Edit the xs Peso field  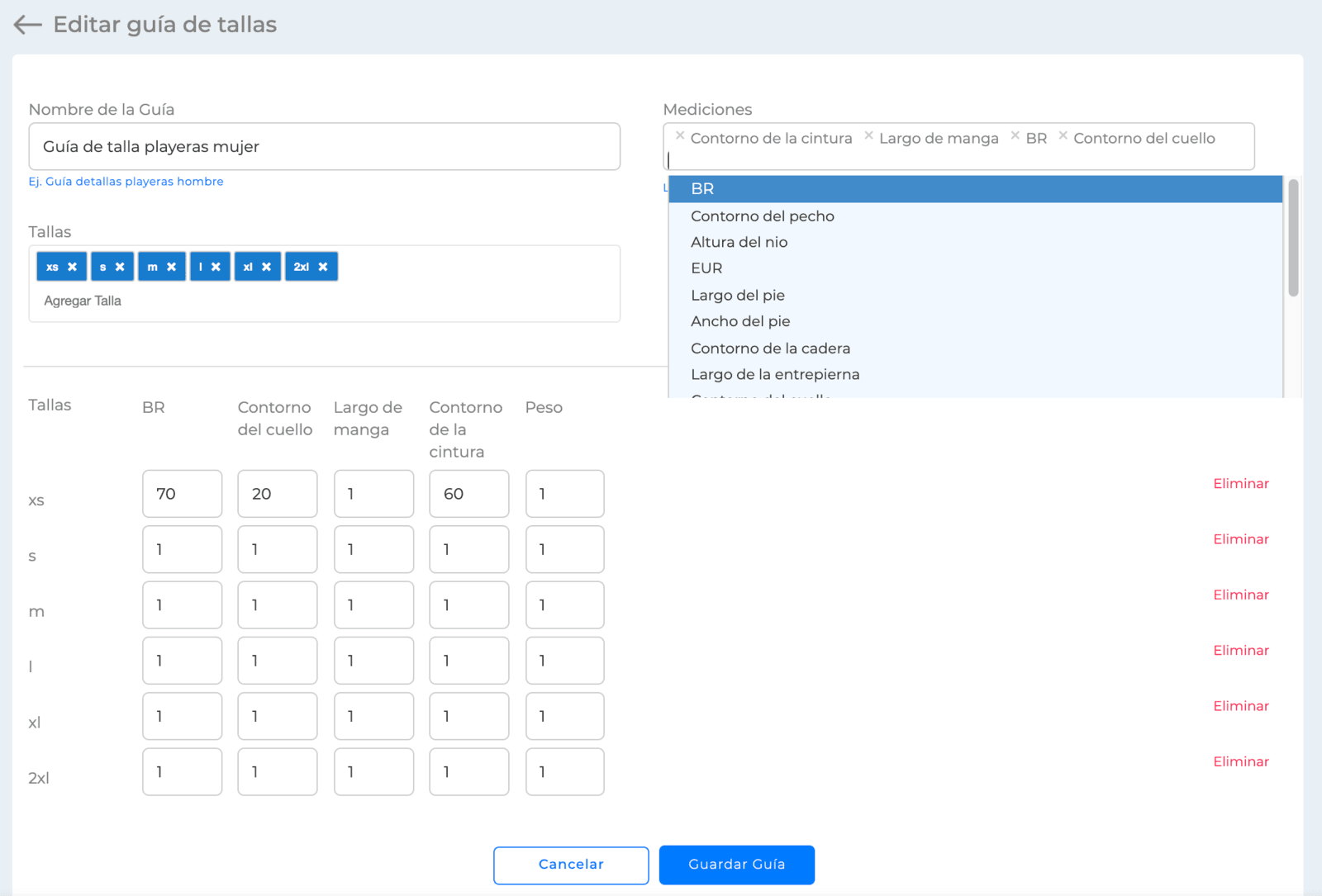tap(565, 494)
